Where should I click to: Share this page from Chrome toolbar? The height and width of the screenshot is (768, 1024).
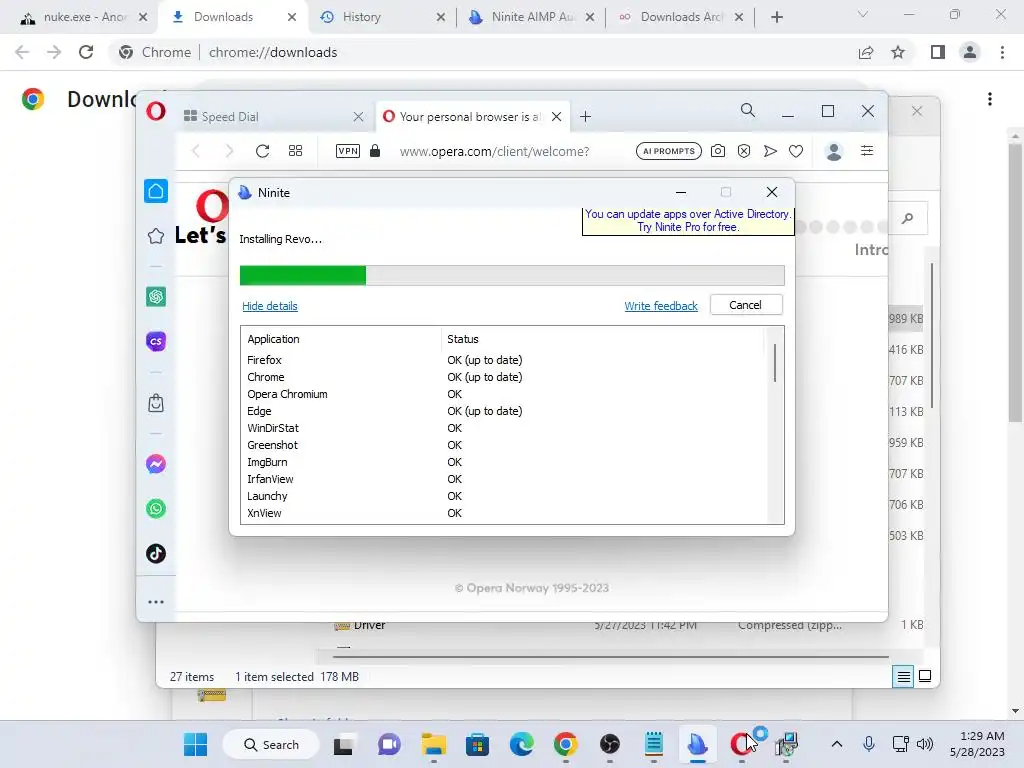coord(866,52)
